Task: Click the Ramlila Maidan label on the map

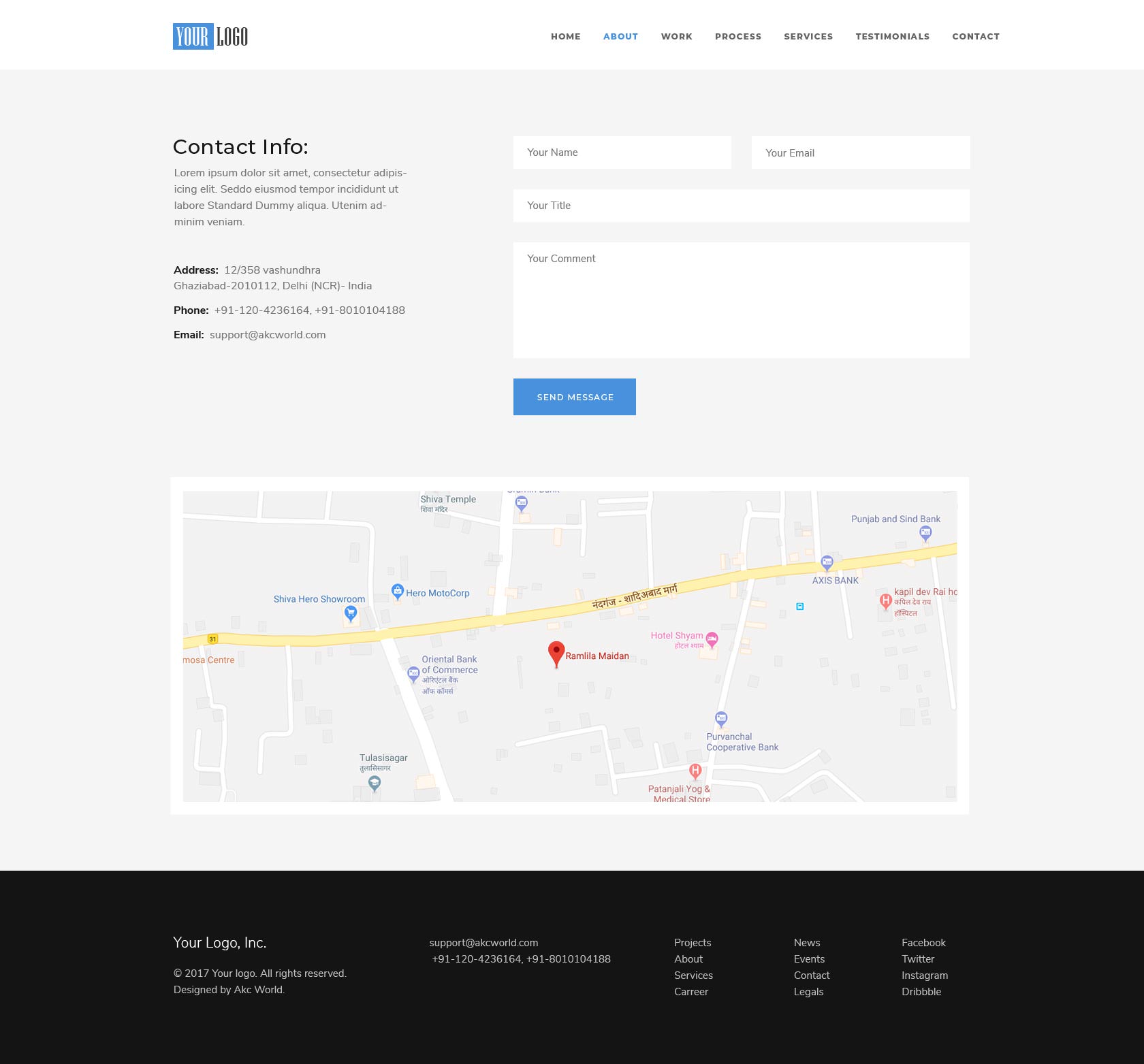Action: click(x=597, y=656)
